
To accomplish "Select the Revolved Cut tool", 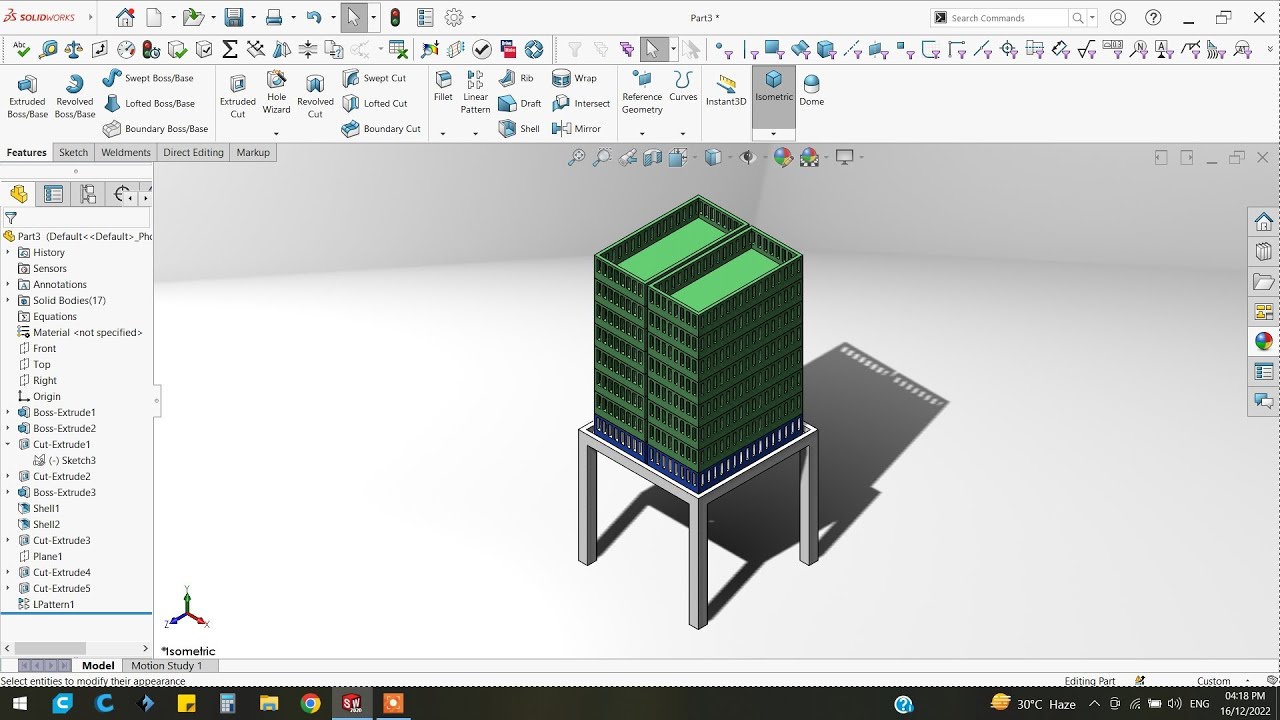I will tap(315, 96).
